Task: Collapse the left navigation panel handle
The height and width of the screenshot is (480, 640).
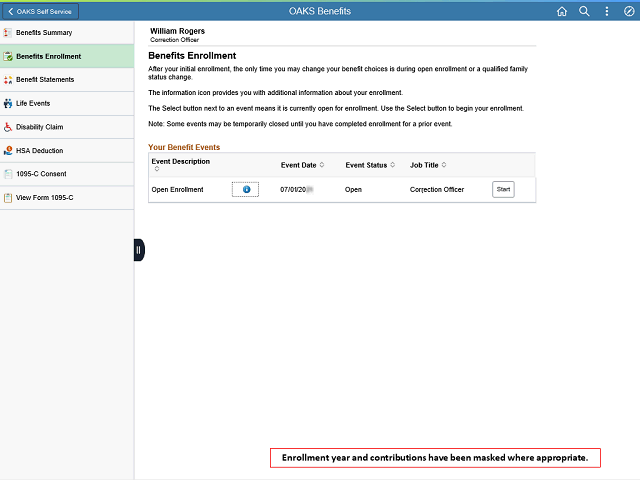Action: pos(139,250)
